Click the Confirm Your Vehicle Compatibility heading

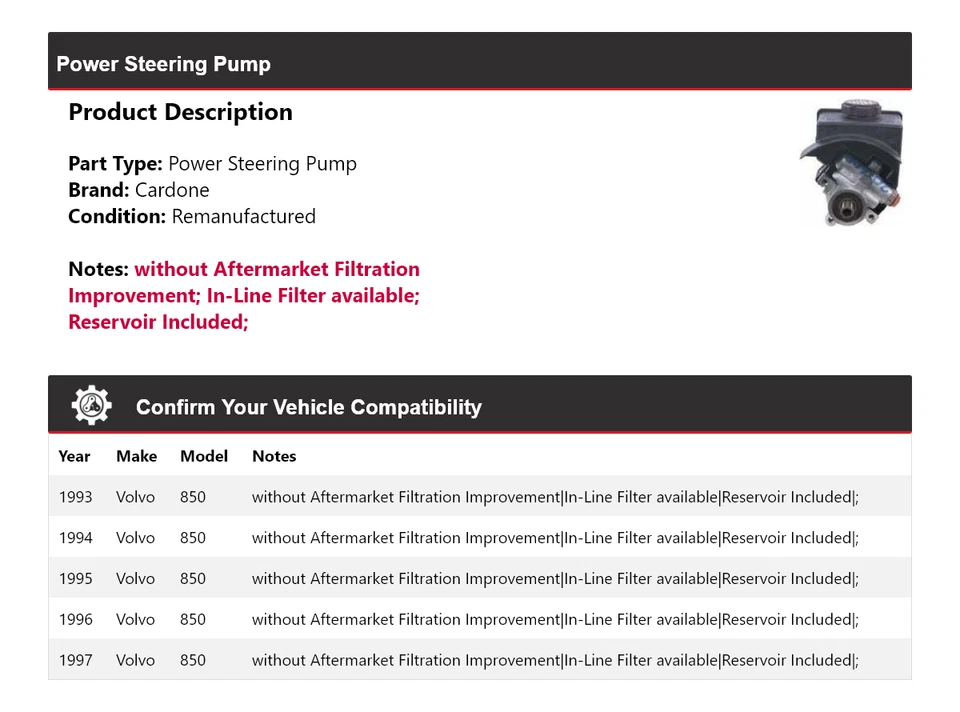[x=309, y=407]
